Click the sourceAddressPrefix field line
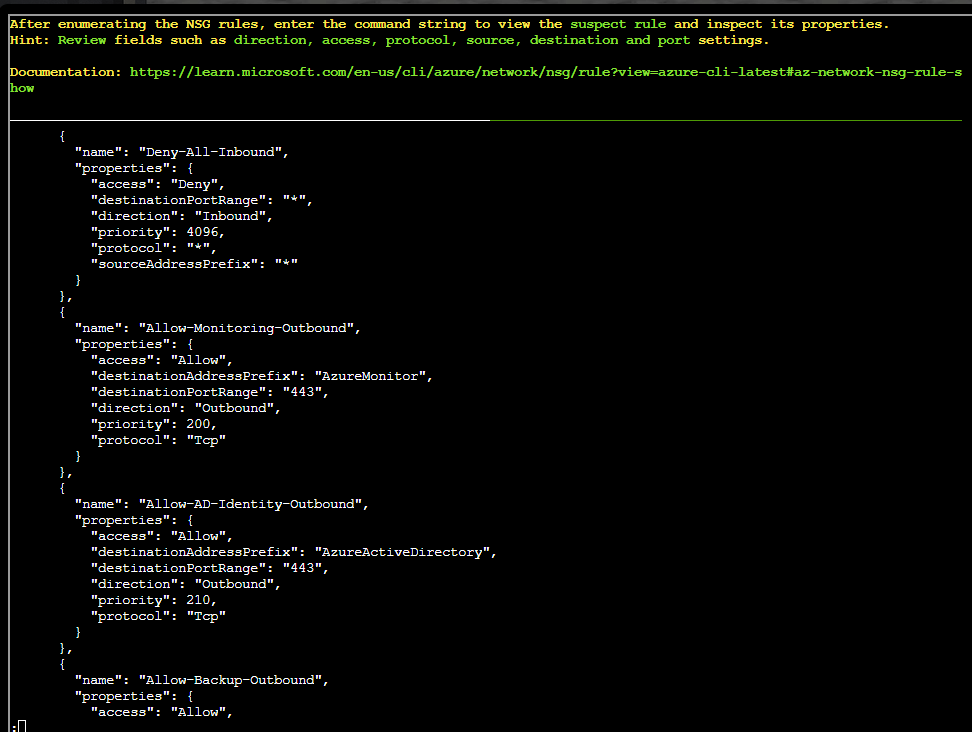Viewport: 972px width, 732px height. click(x=194, y=264)
